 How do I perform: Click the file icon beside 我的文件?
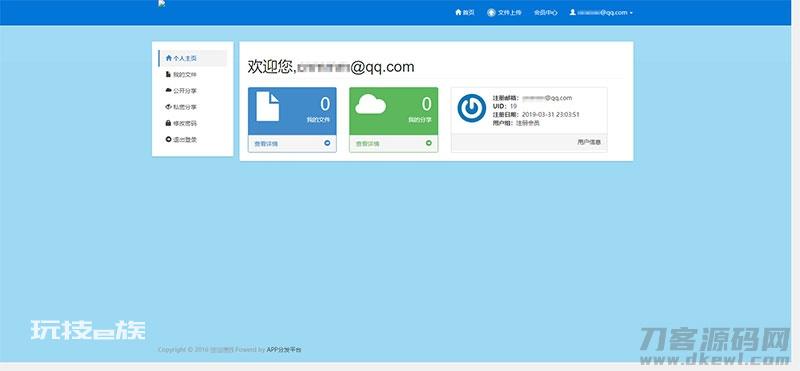click(x=168, y=75)
